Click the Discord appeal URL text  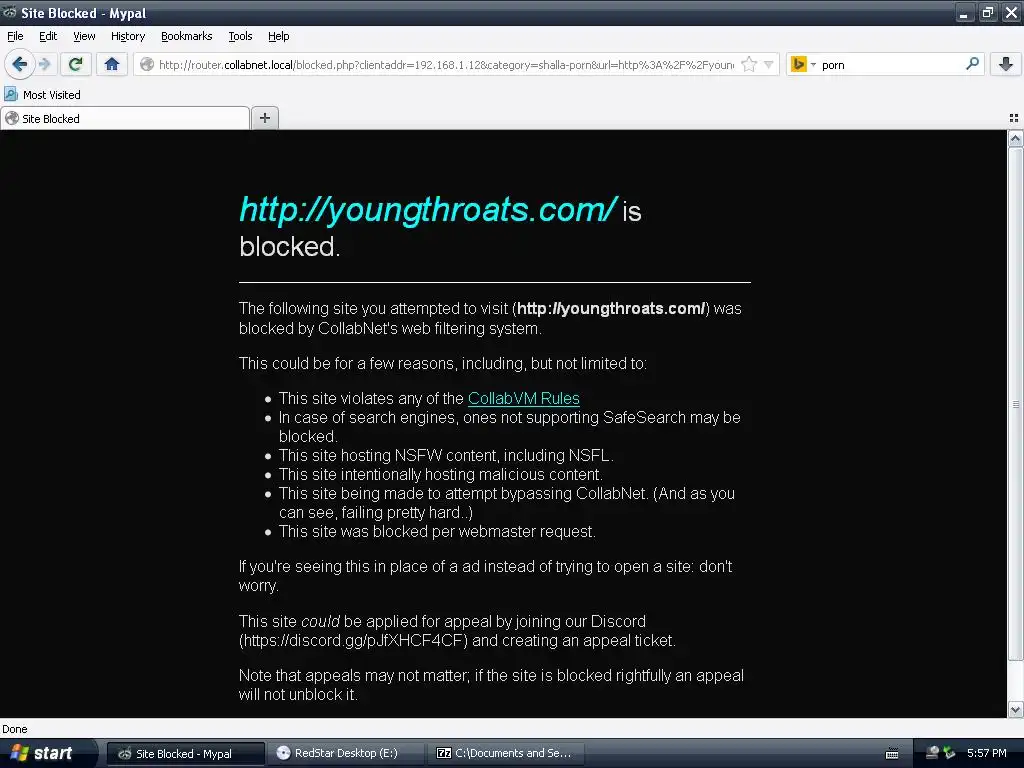(353, 640)
